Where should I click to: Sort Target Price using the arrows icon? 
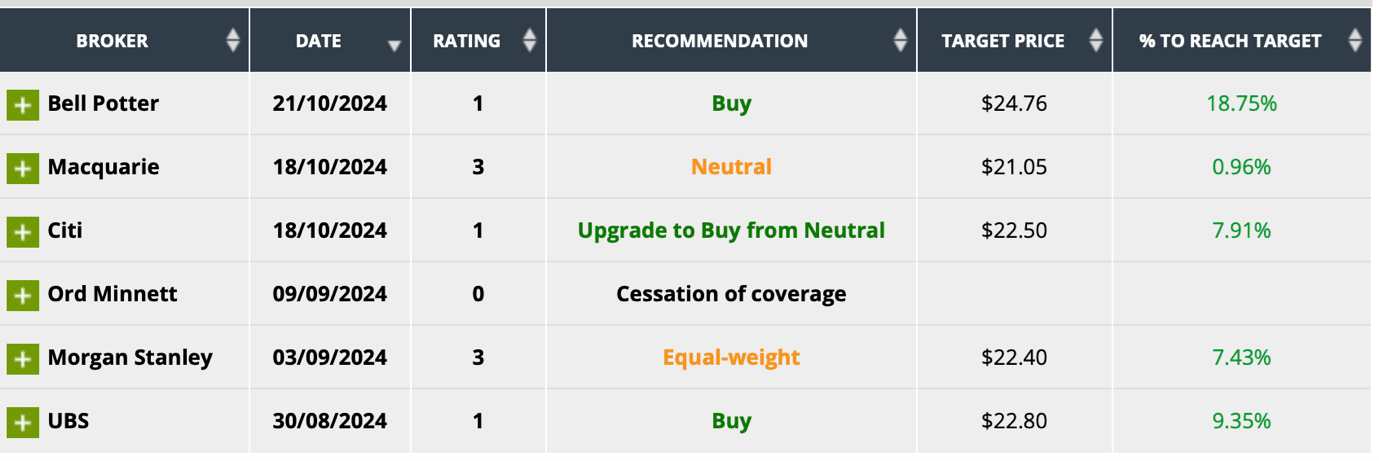1096,41
